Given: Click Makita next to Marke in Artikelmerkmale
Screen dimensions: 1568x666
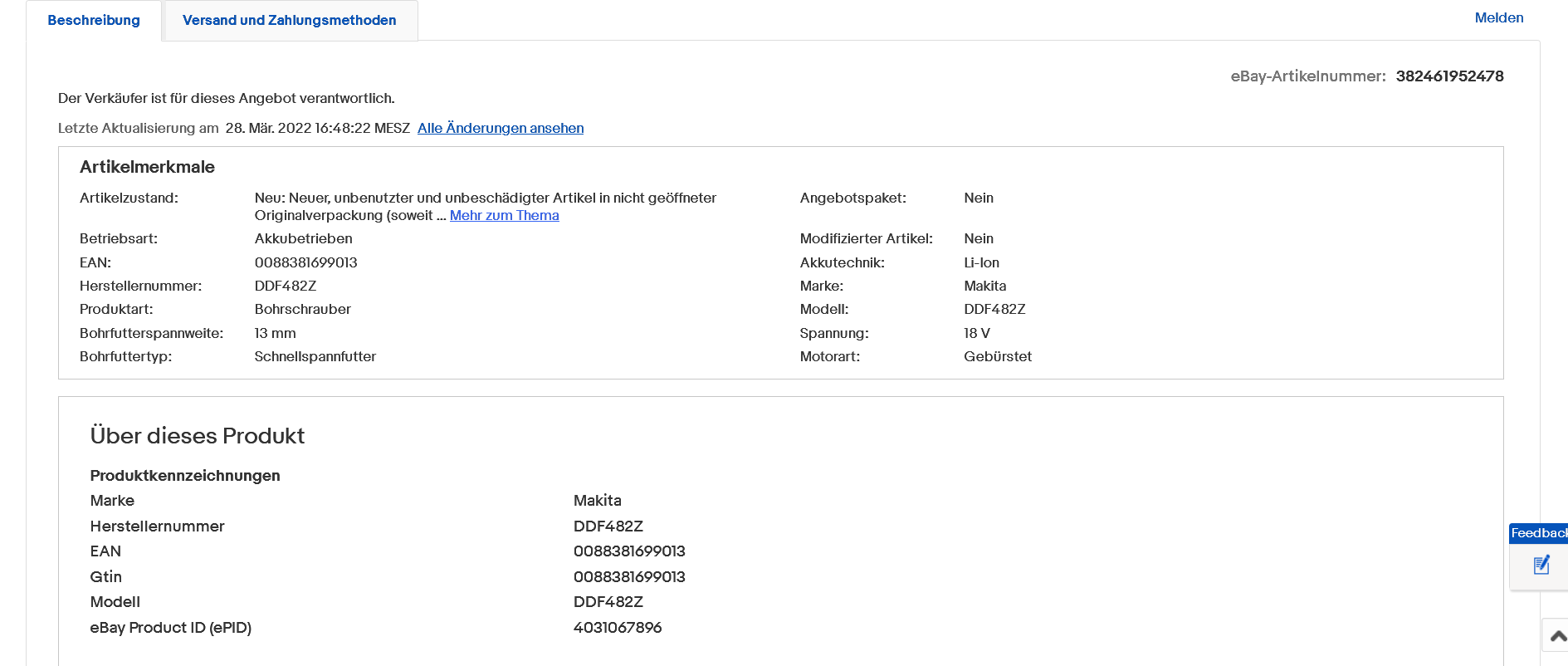Looking at the screenshot, I should coord(984,286).
